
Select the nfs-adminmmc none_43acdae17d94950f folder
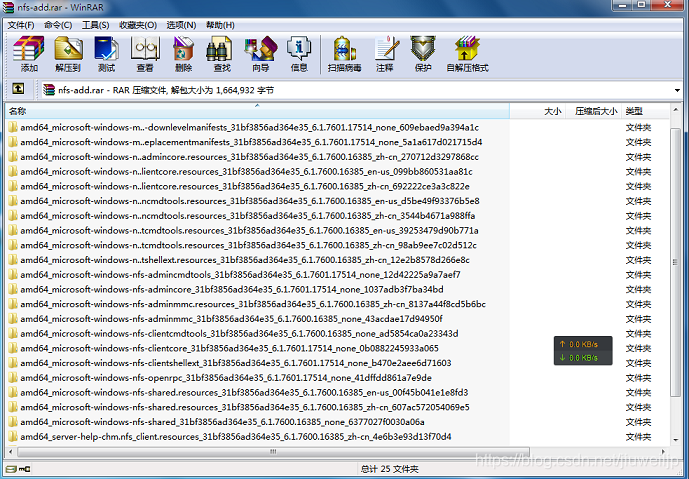(231, 319)
